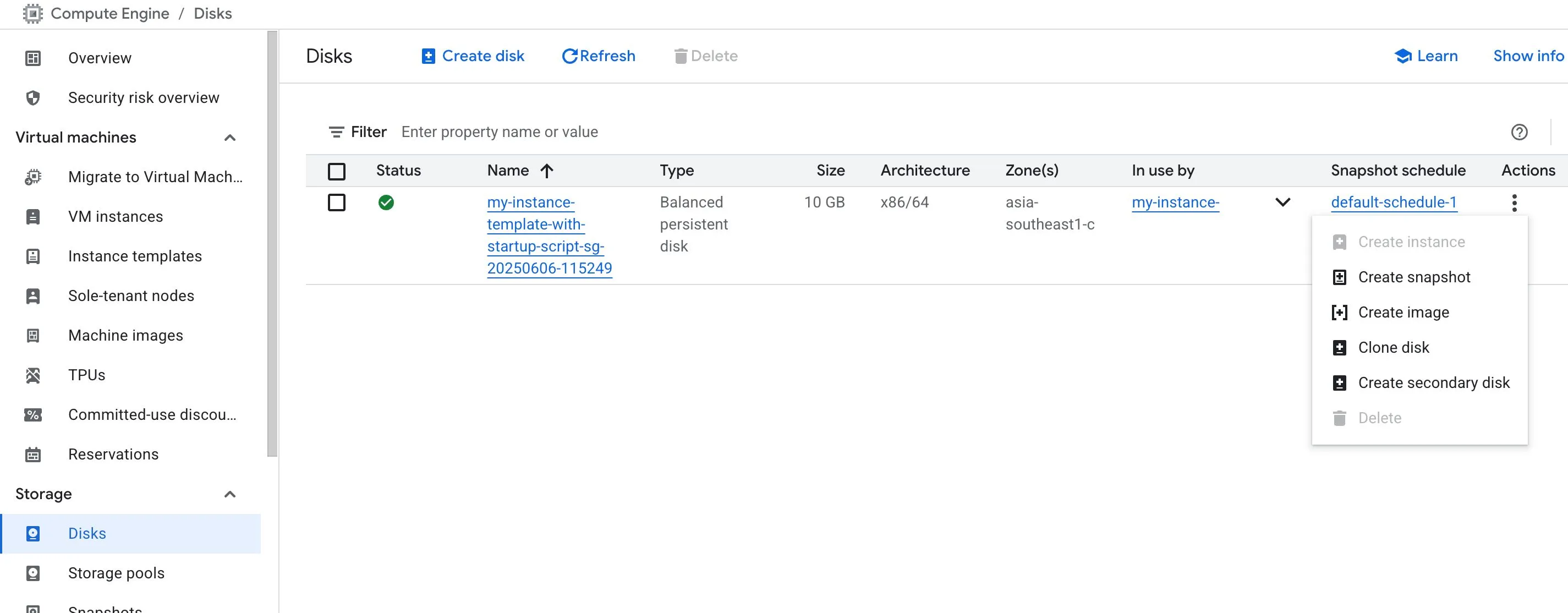The height and width of the screenshot is (613, 1568).
Task: Click the Disks breadcrumb
Action: (x=212, y=13)
